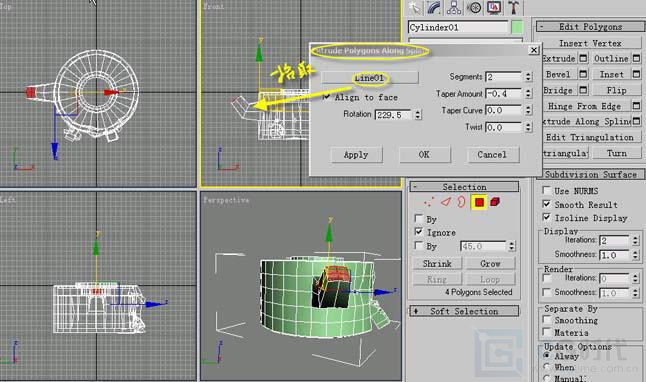The height and width of the screenshot is (382, 646).
Task: Enable Render Iterations checkbox
Action: click(547, 279)
